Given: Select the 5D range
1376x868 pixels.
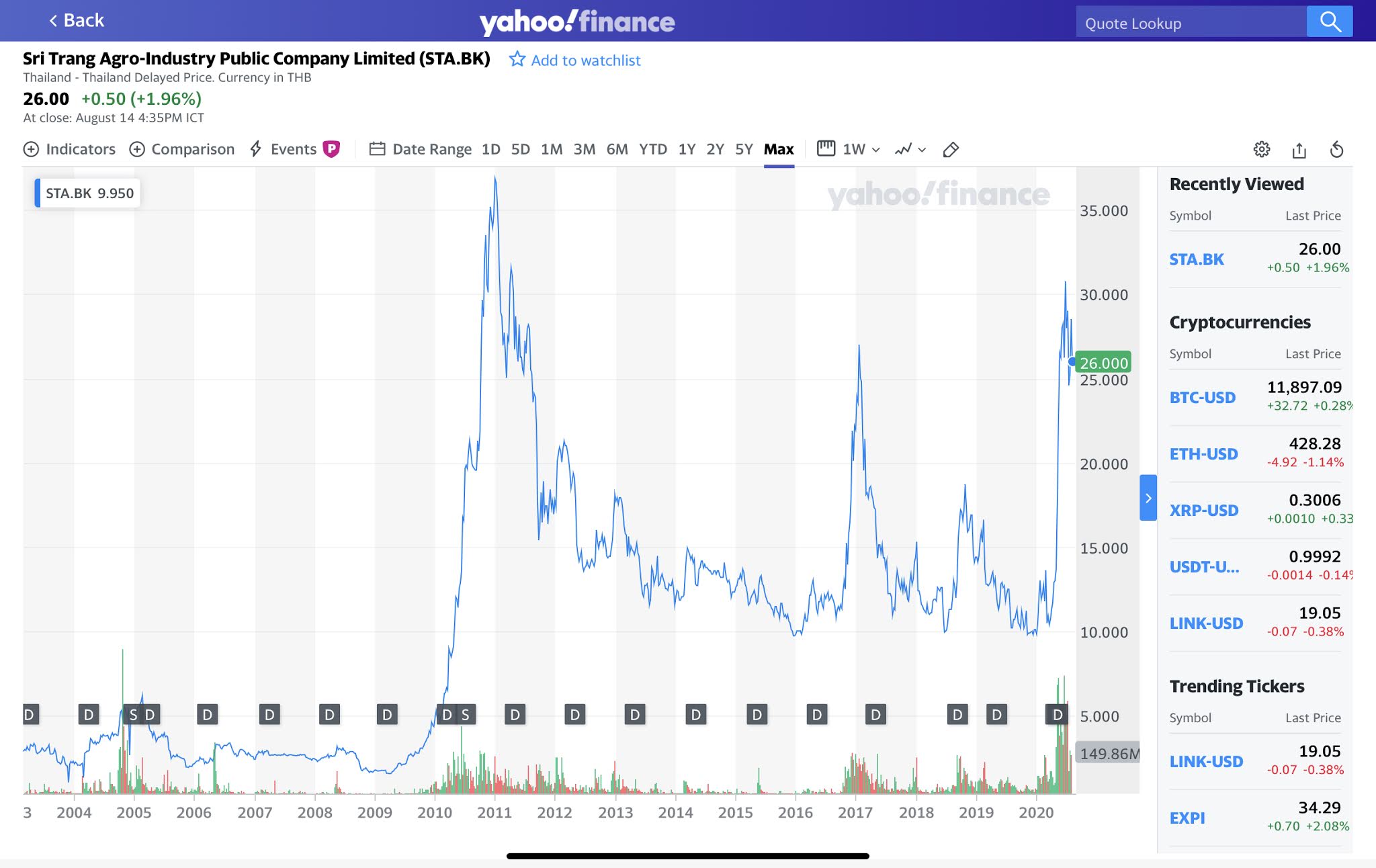Looking at the screenshot, I should pyautogui.click(x=521, y=149).
